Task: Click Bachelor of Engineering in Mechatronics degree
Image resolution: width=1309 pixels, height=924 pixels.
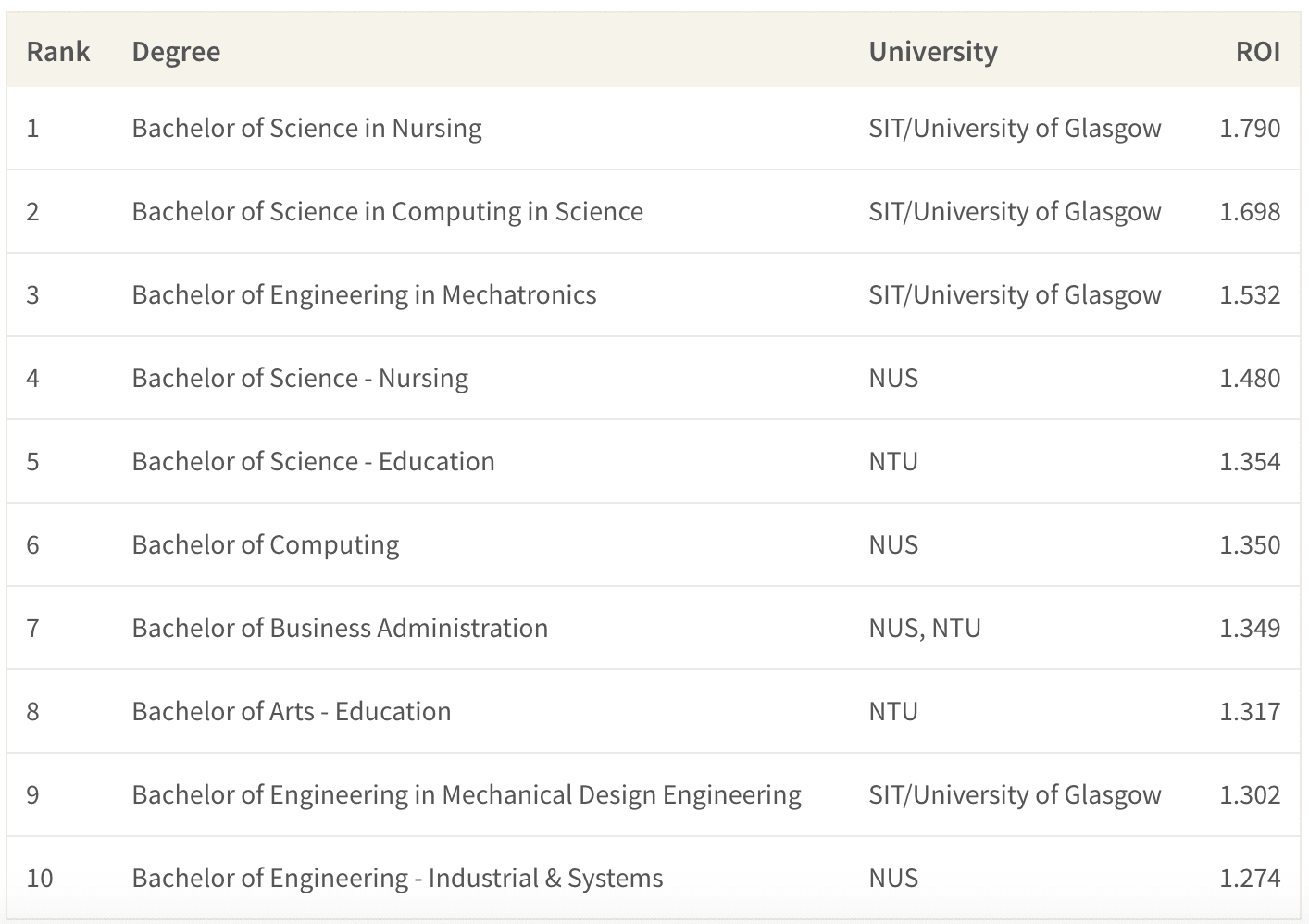Action: point(364,295)
